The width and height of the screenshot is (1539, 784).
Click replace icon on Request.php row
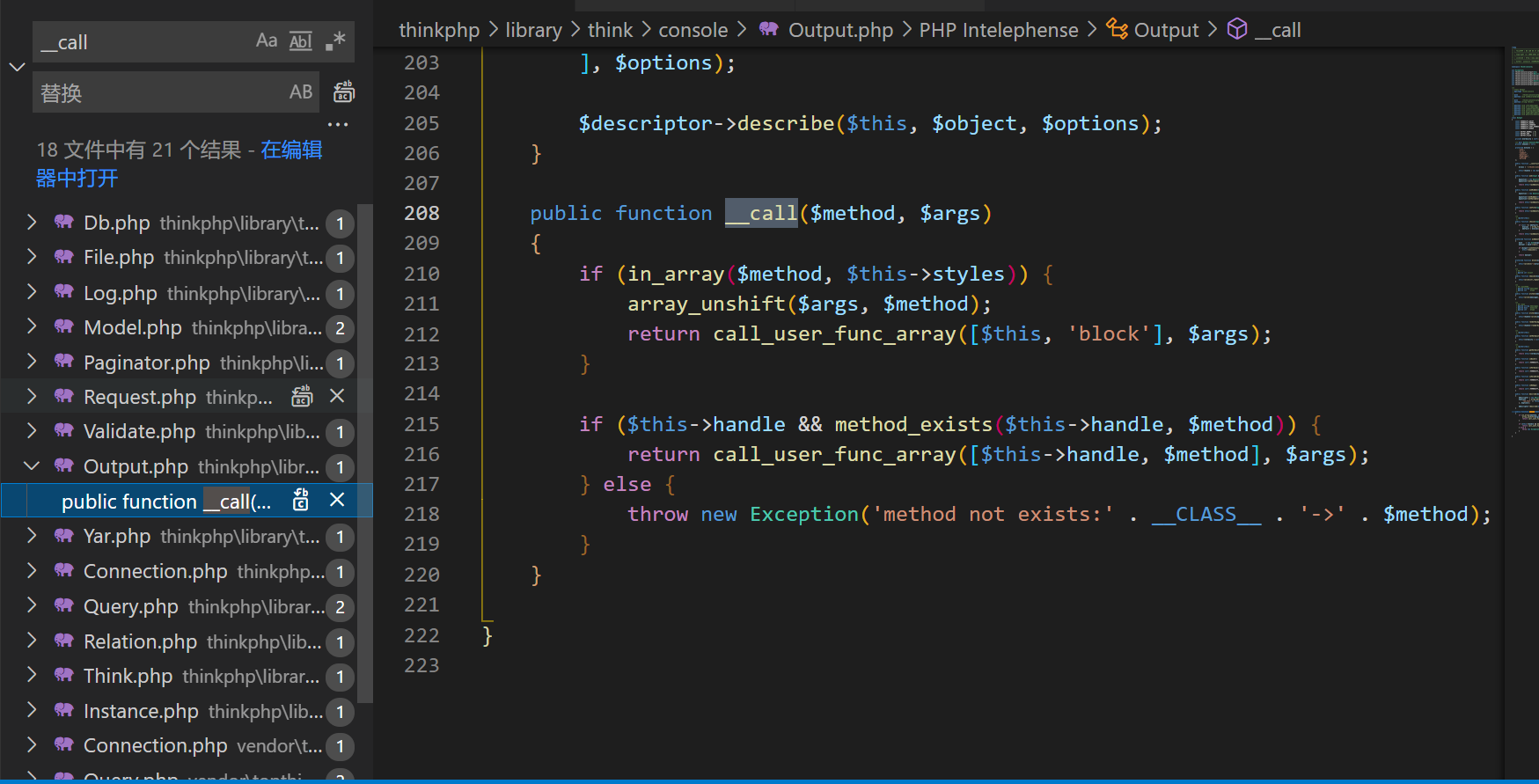point(302,397)
